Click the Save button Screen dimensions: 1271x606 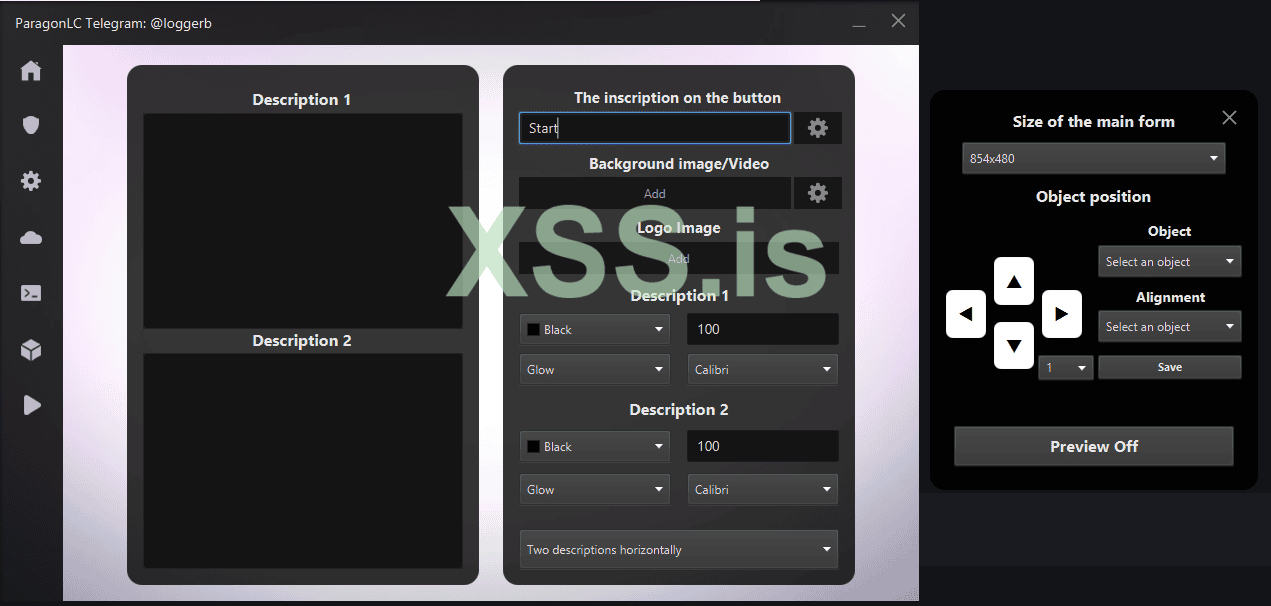point(1170,368)
